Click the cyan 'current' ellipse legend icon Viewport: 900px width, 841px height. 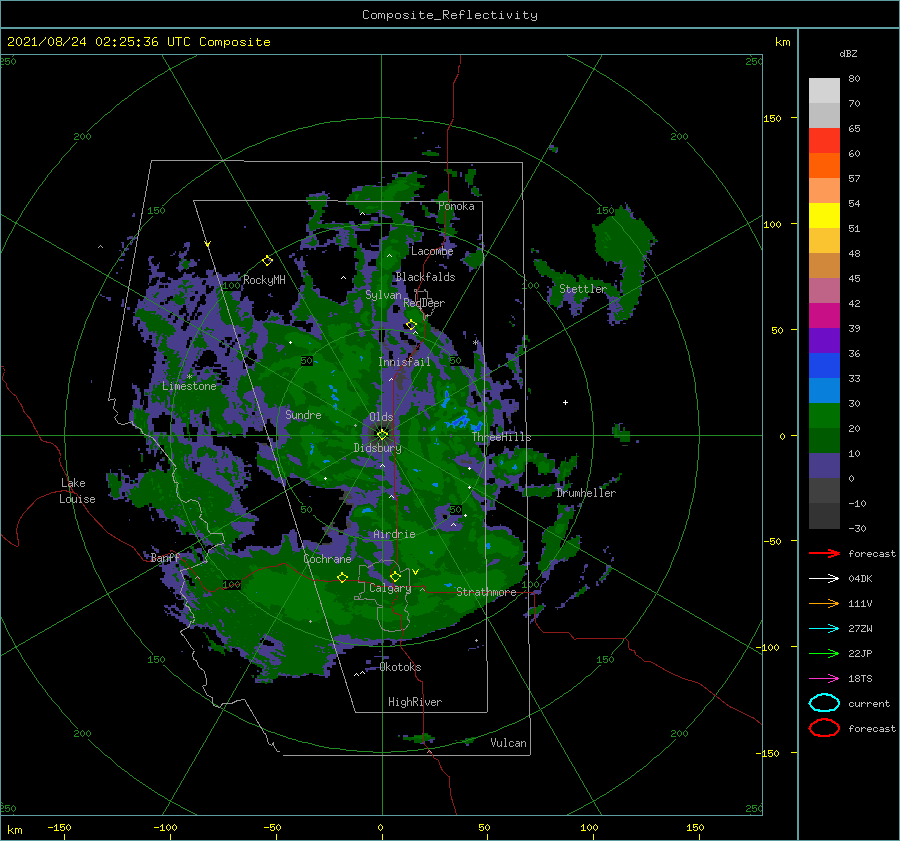(x=824, y=703)
